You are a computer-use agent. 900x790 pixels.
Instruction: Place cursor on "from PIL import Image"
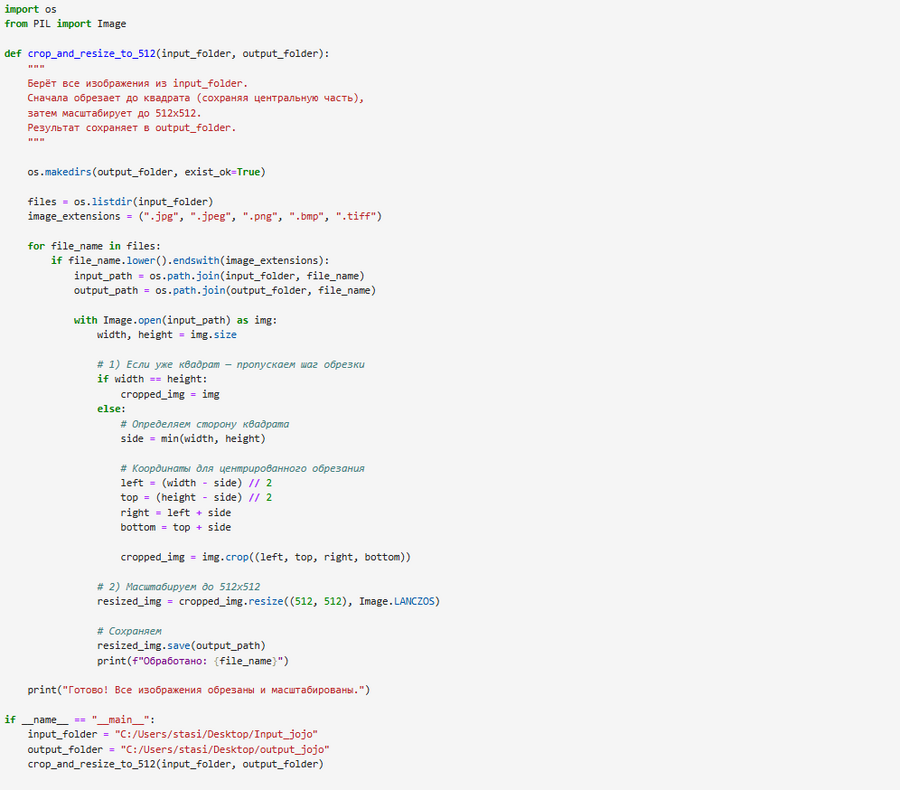(65, 24)
